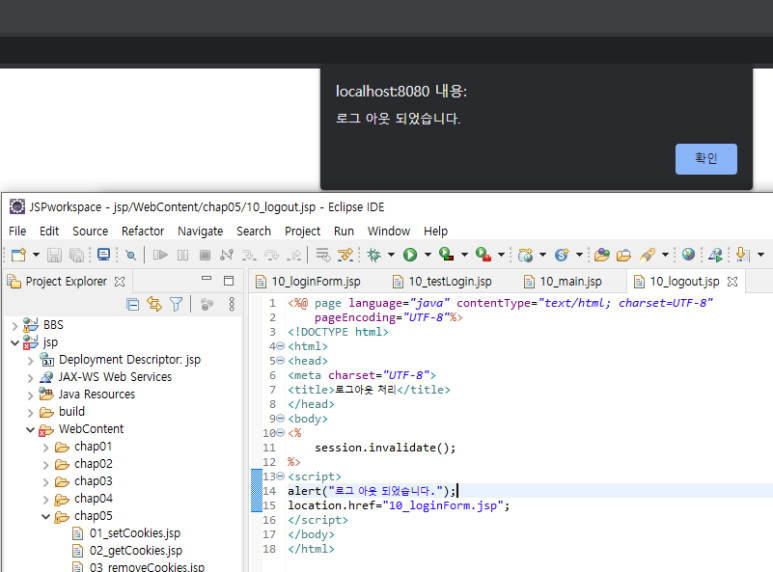Collapse the chap05 folder
This screenshot has height=572, width=773.
(46, 516)
